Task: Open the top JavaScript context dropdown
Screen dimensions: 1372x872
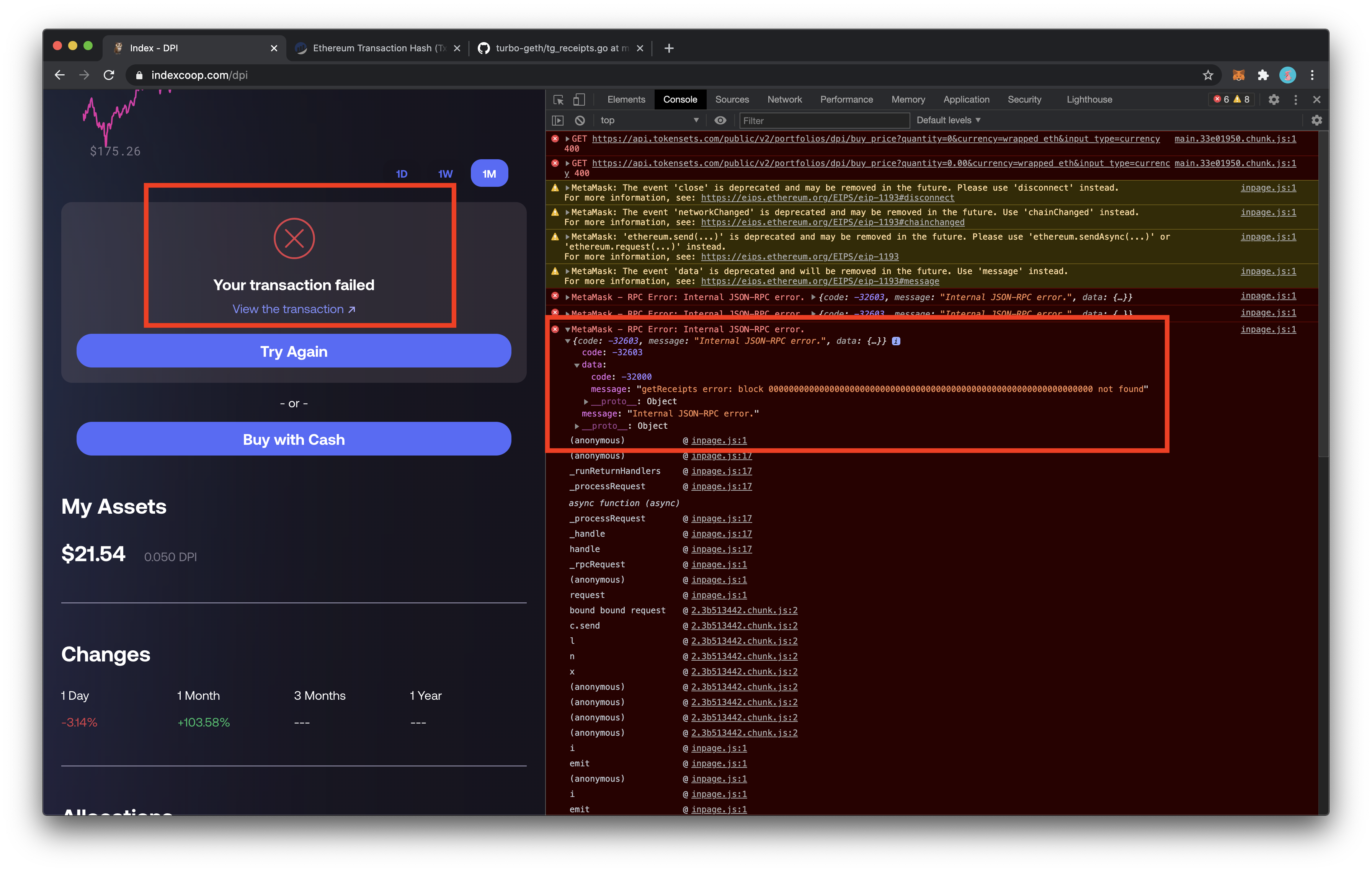Action: pyautogui.click(x=649, y=120)
